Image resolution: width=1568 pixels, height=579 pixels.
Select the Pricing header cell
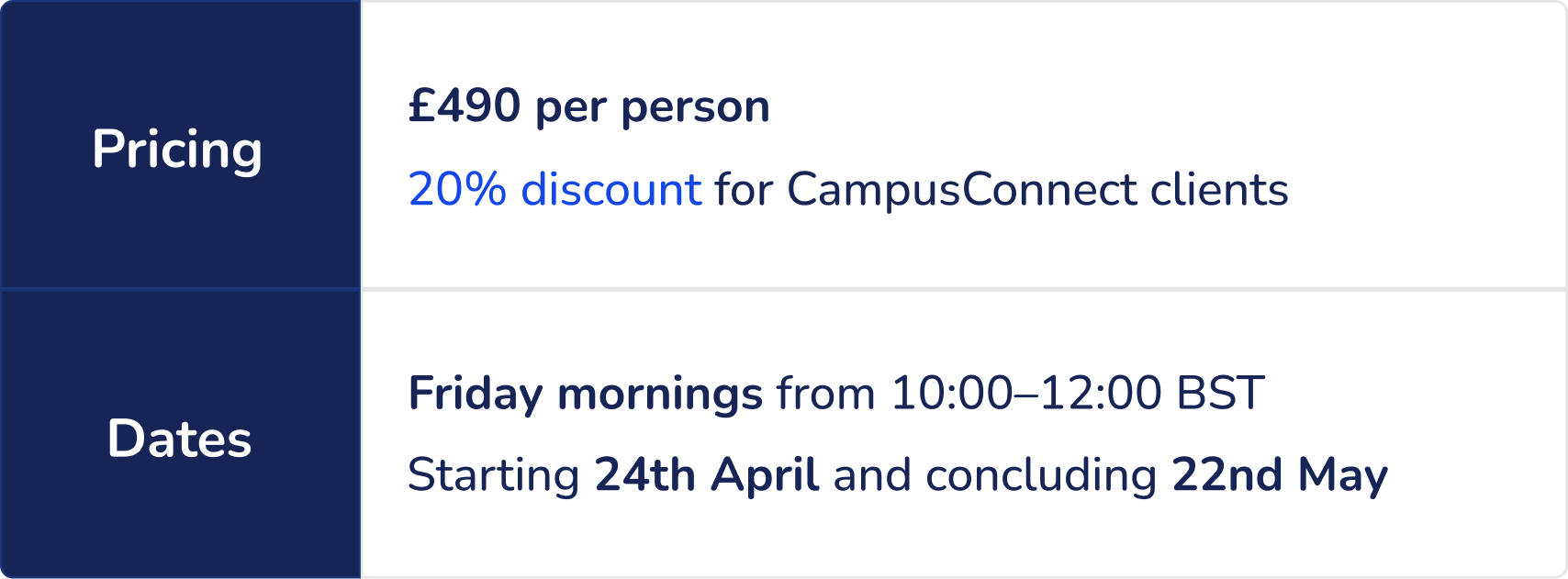(181, 145)
